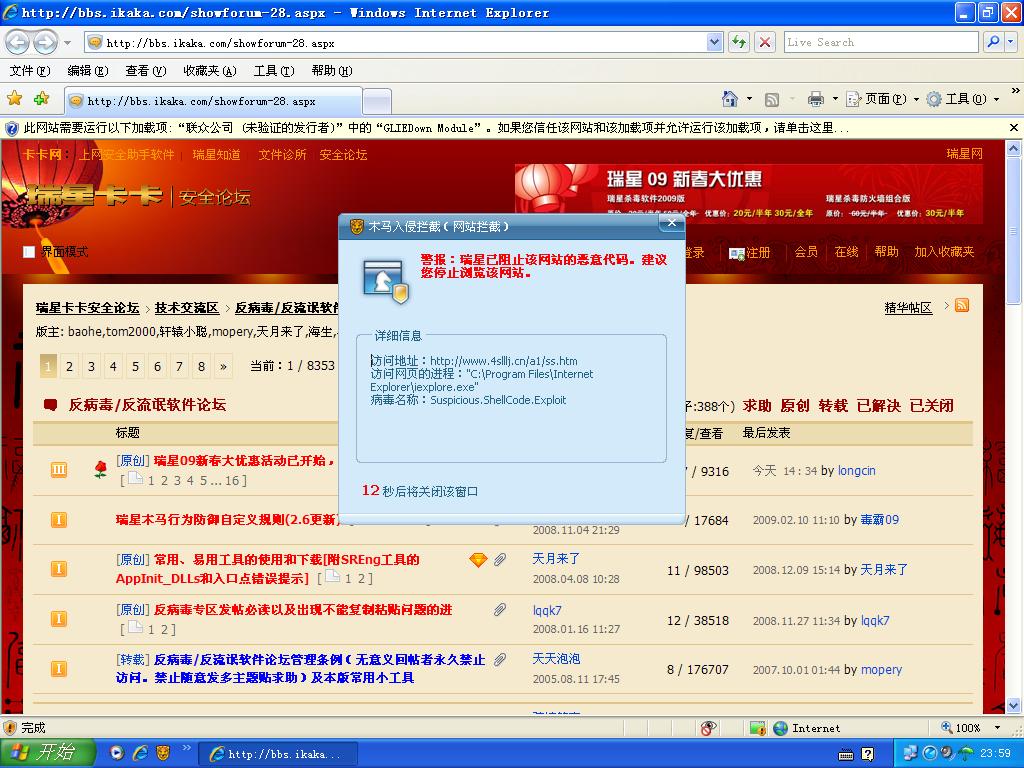
Task: Expand the Home button dropdown arrow
Action: (749, 99)
